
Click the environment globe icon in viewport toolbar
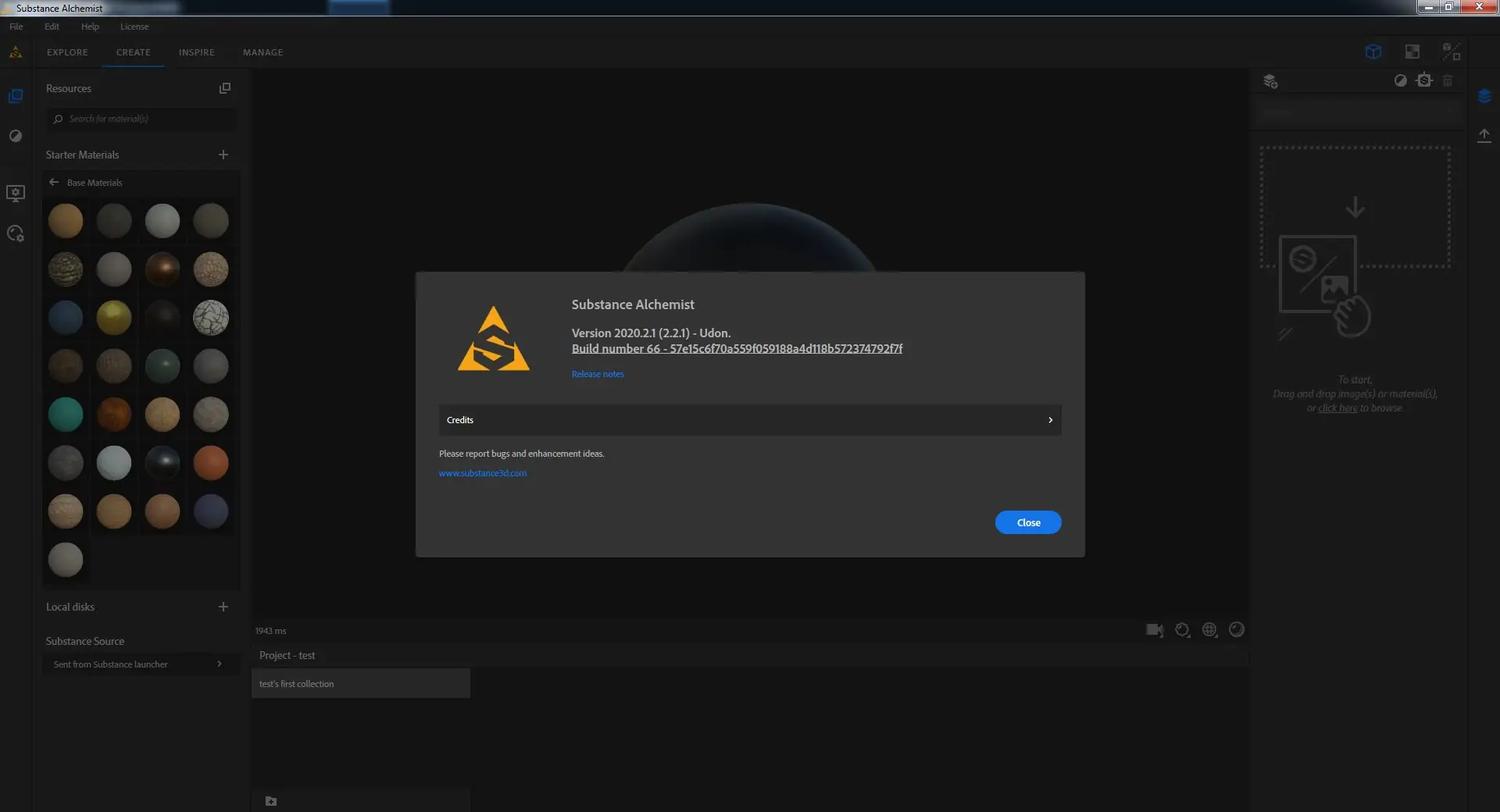click(x=1209, y=630)
